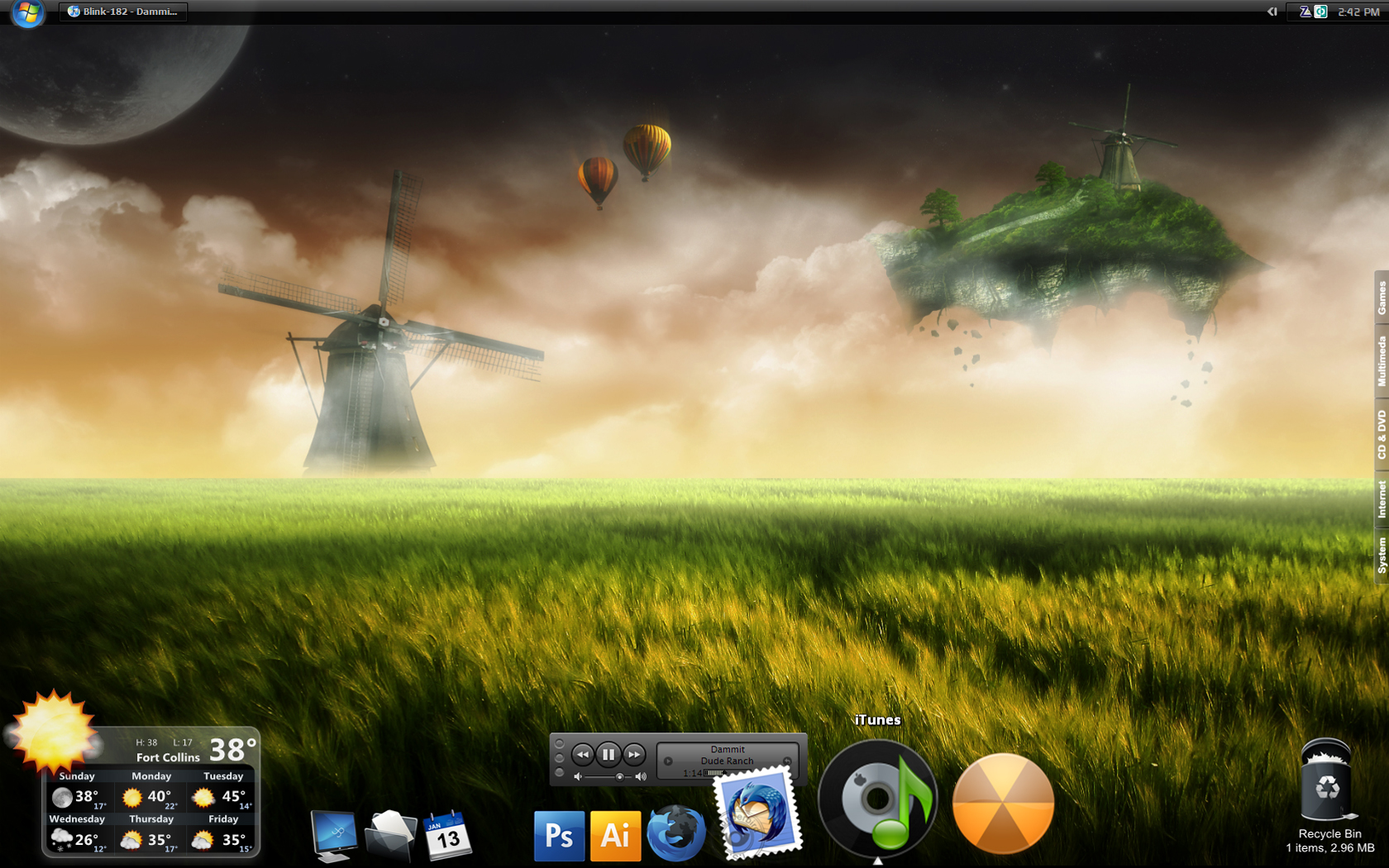Go back to the previous track
The width and height of the screenshot is (1389, 868).
click(583, 754)
